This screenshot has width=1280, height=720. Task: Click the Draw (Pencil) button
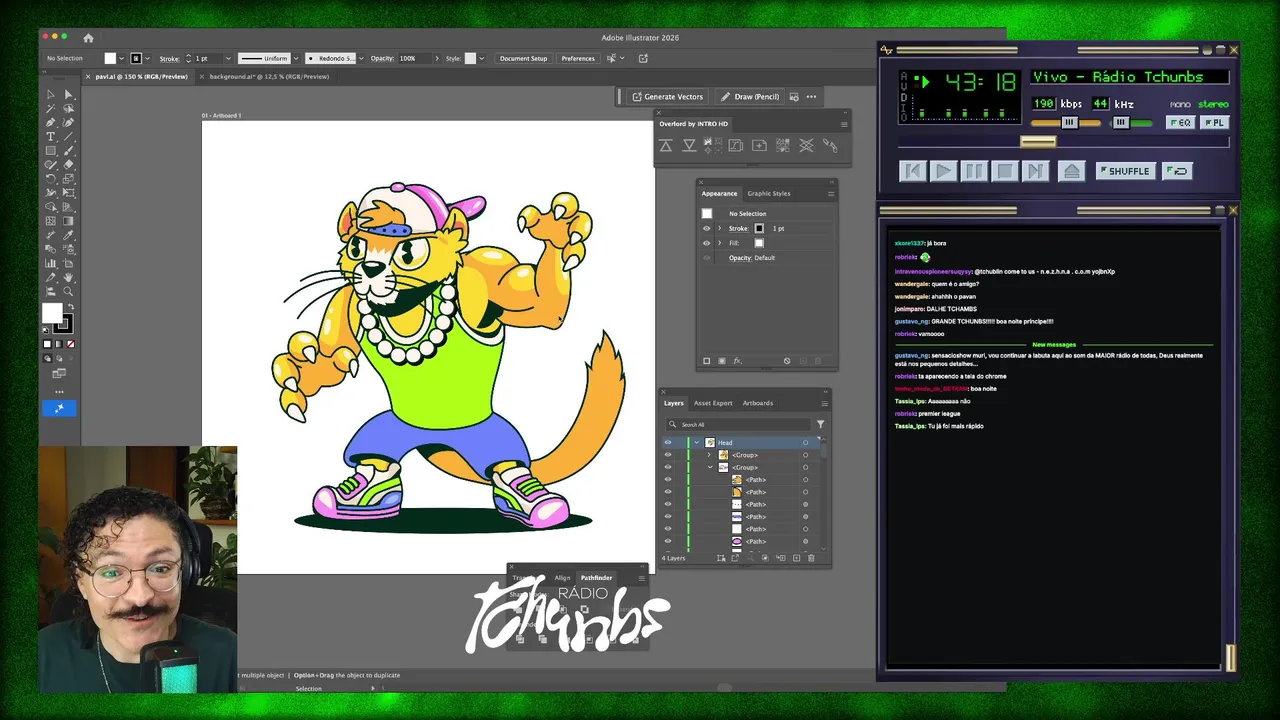(x=749, y=97)
